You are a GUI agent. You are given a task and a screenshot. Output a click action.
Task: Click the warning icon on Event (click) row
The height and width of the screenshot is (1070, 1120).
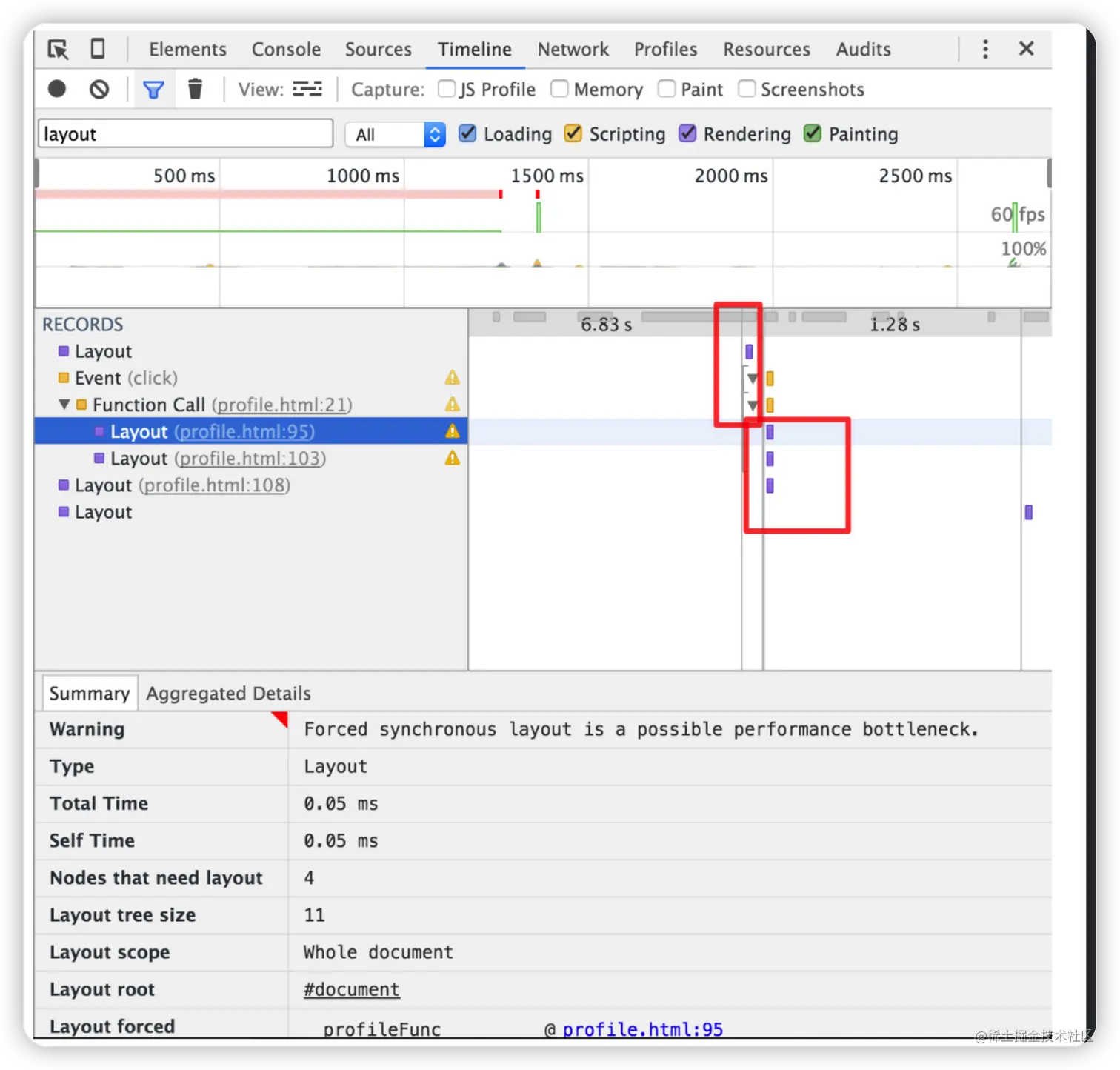pyautogui.click(x=453, y=378)
